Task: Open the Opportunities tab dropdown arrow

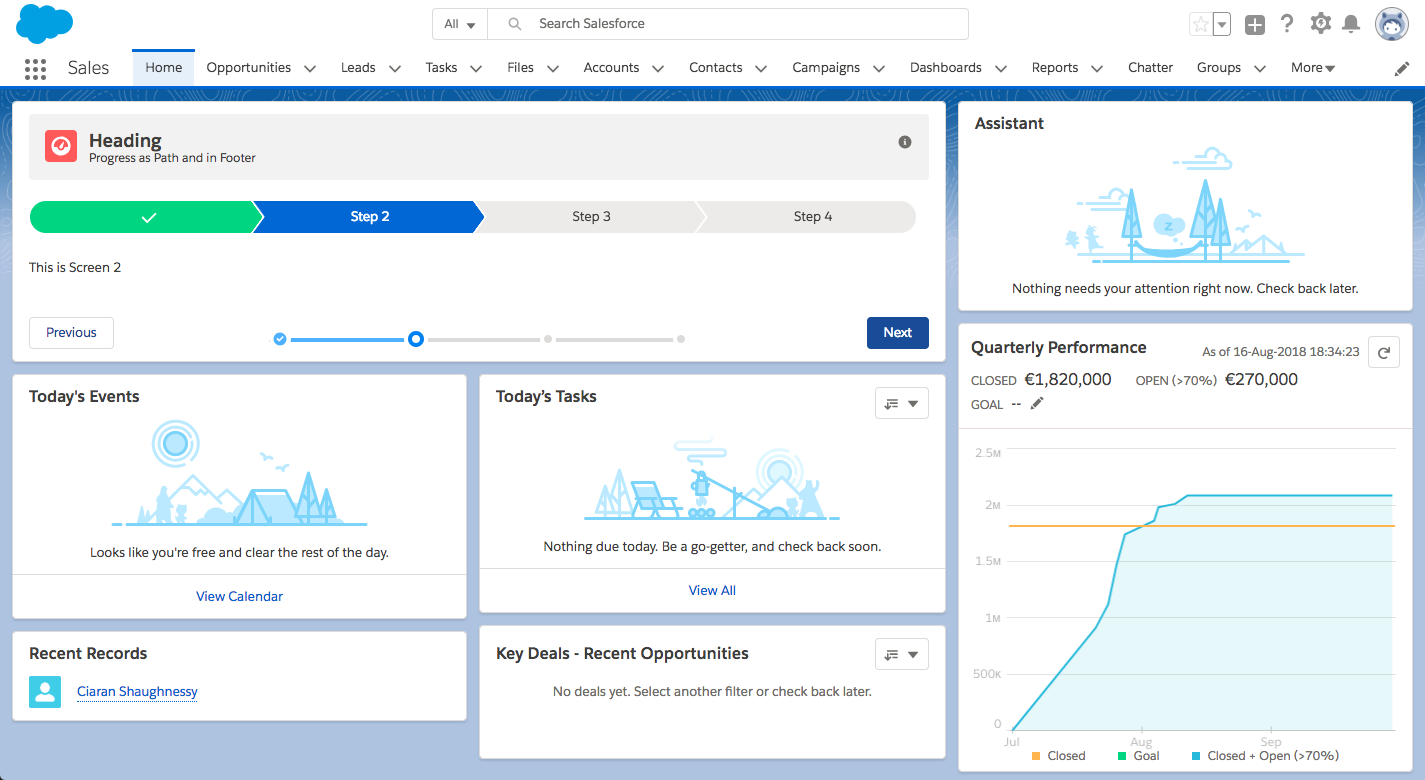Action: click(x=310, y=68)
